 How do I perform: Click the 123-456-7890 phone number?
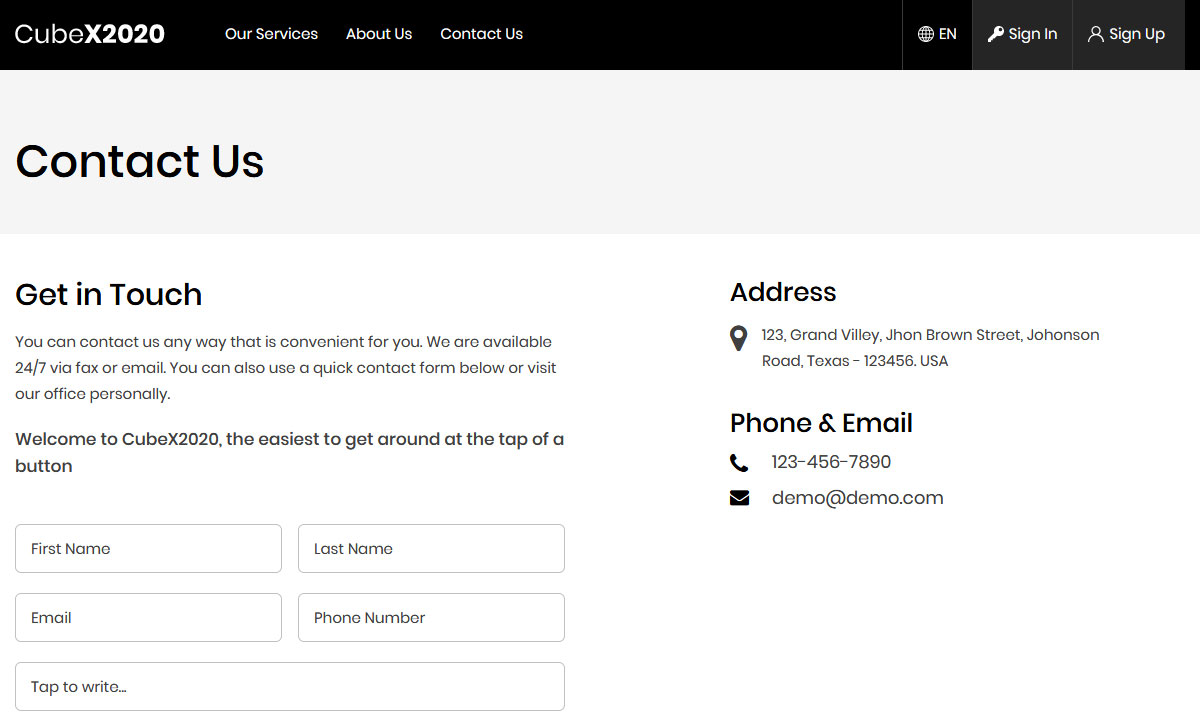tap(831, 462)
